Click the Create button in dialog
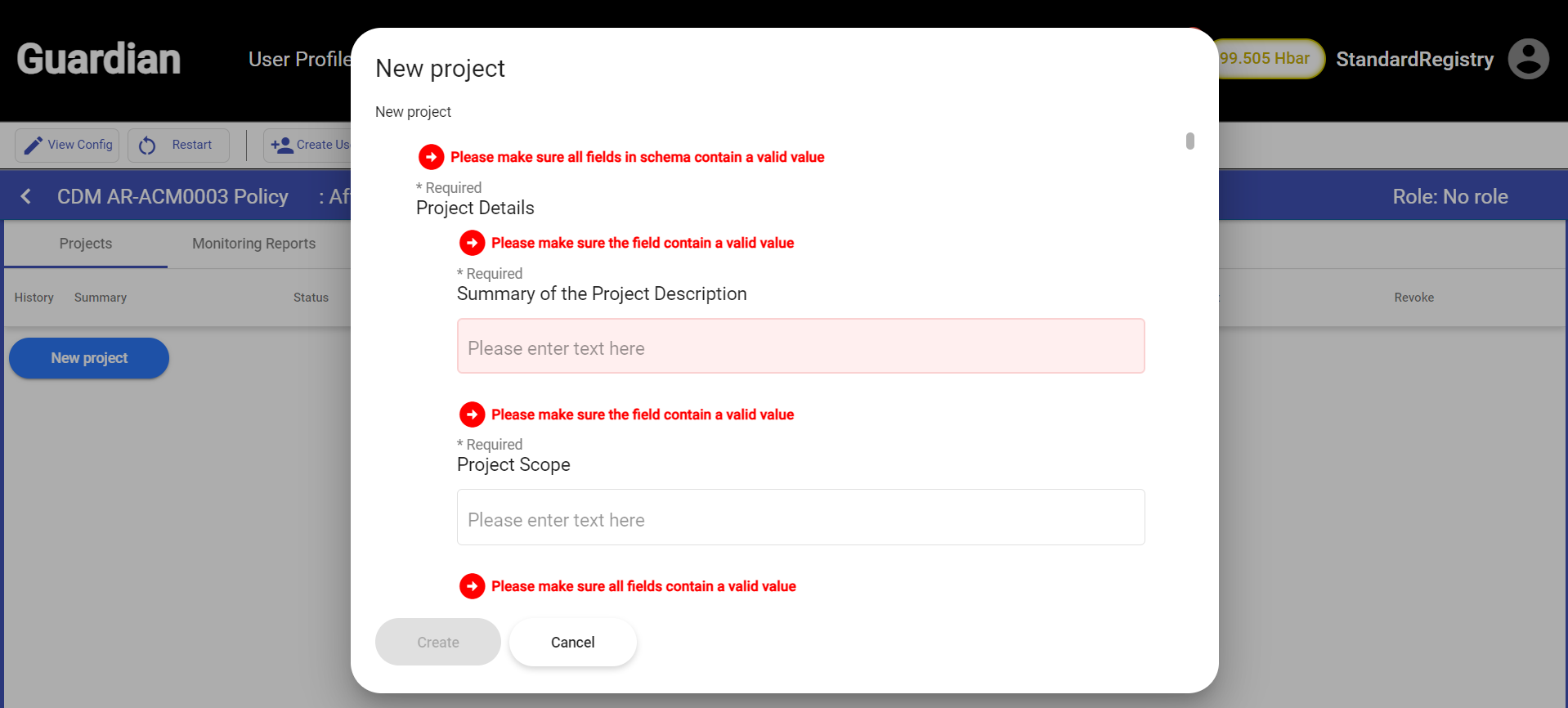This screenshot has width=1568, height=708. pyautogui.click(x=438, y=642)
